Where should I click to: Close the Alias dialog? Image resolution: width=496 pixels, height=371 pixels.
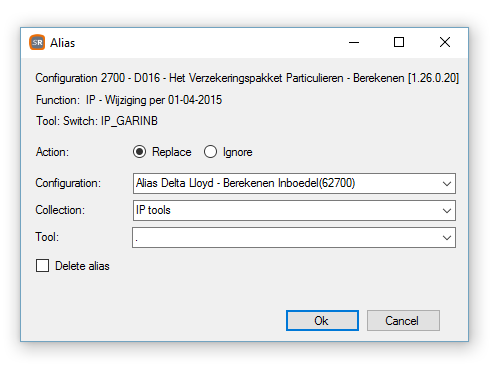click(445, 42)
